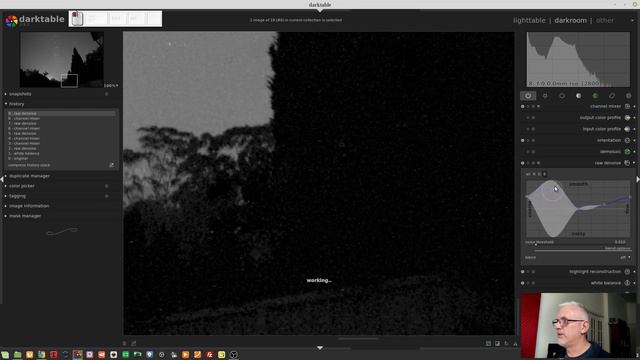Image resolution: width=640 pixels, height=360 pixels.
Task: Toggle orientation module on/off
Action: pyautogui.click(x=522, y=140)
